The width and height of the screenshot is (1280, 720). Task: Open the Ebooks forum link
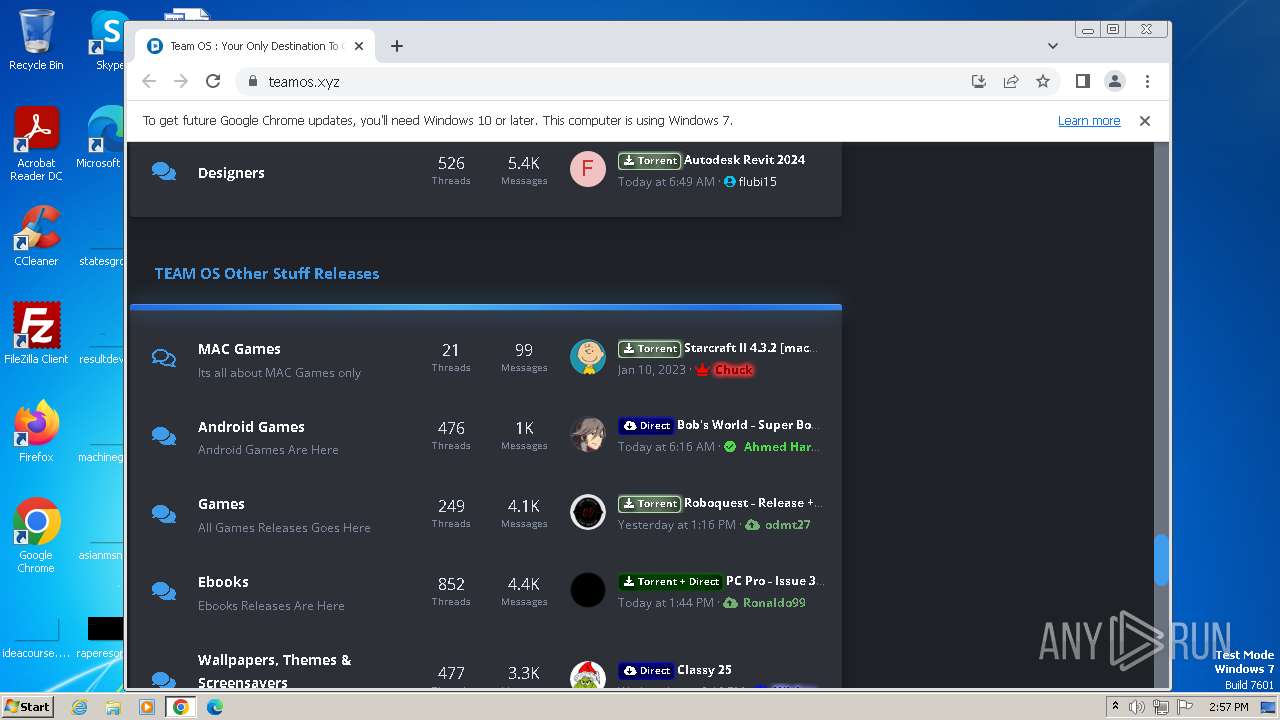click(x=223, y=582)
